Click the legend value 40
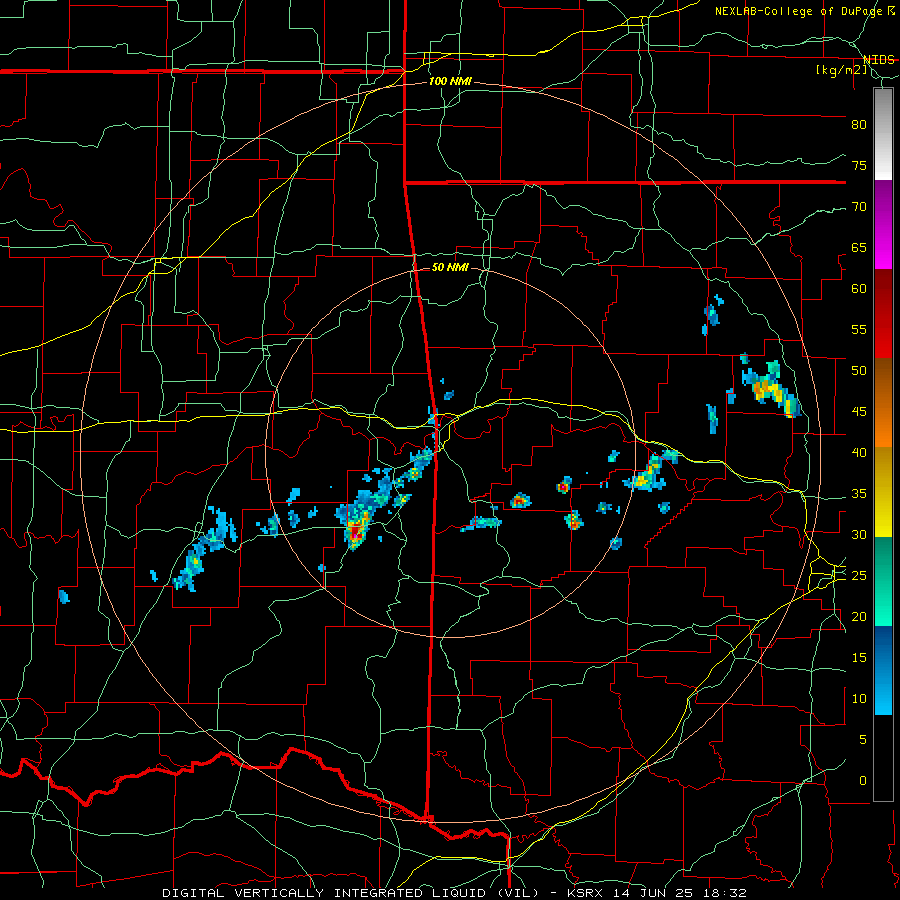 click(x=859, y=453)
